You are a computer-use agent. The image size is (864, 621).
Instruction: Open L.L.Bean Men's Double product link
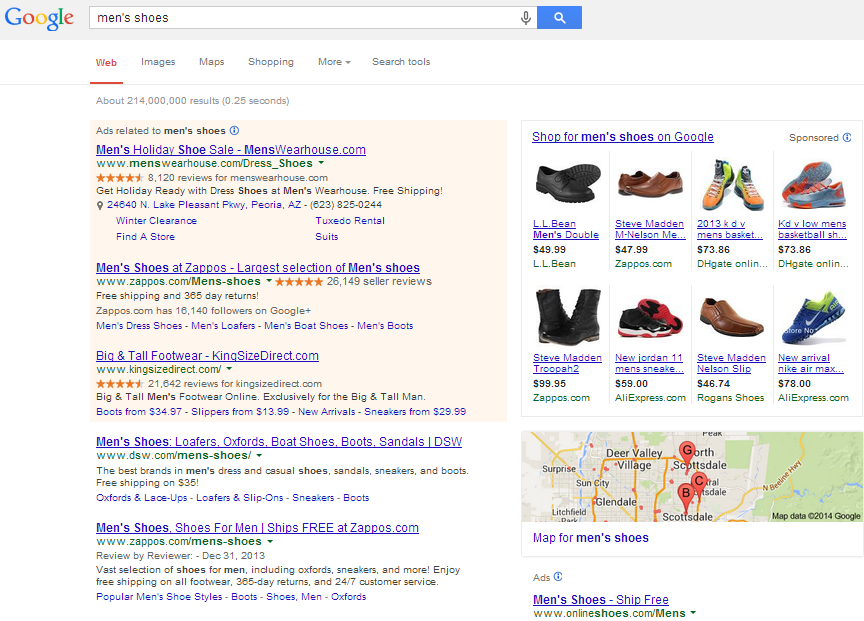[566, 229]
